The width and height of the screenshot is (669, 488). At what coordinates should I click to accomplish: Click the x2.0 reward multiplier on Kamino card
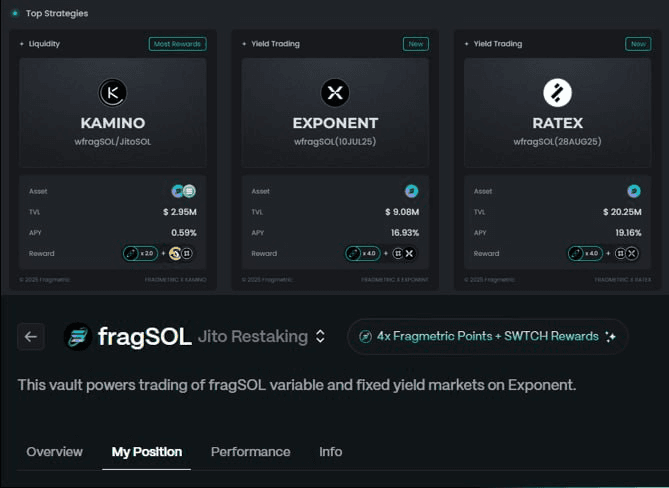click(140, 253)
